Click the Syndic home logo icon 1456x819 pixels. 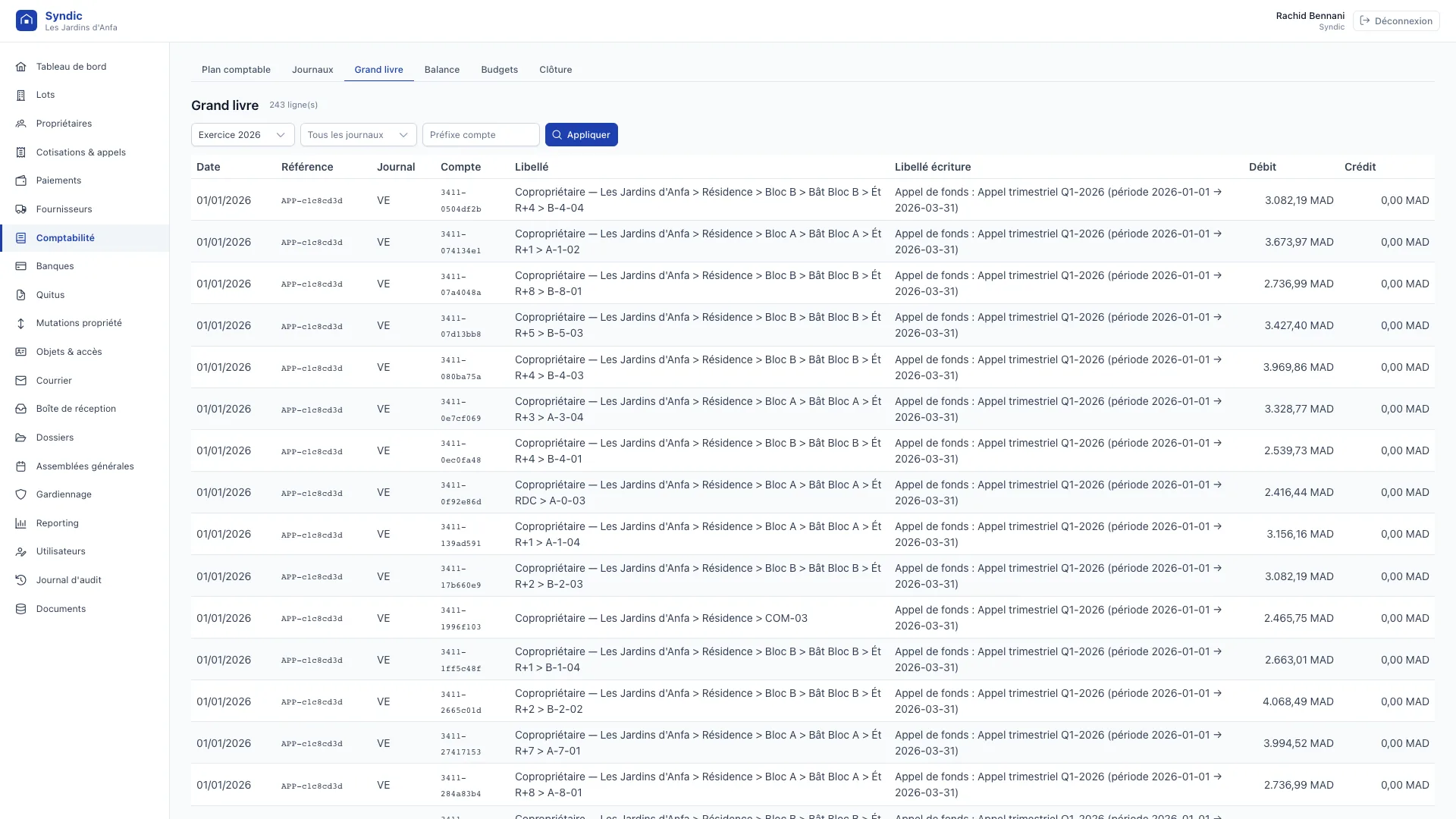27,20
